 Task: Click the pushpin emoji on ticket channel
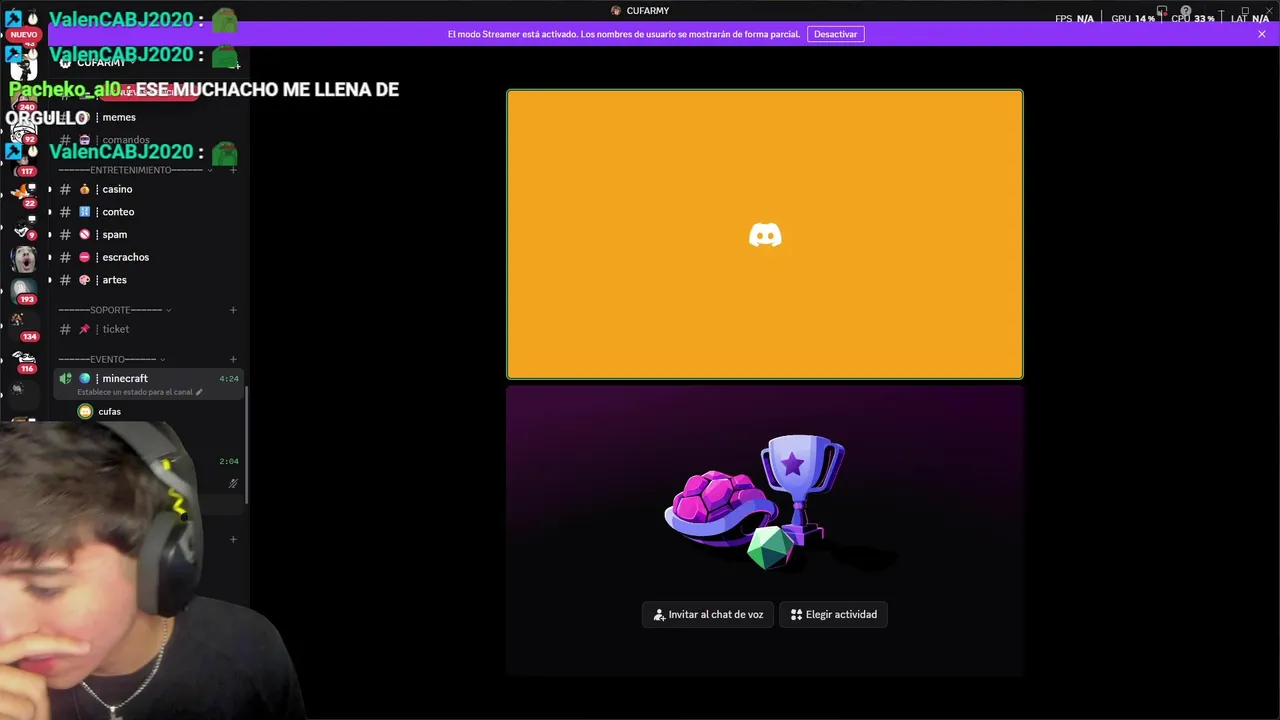pyautogui.click(x=85, y=329)
